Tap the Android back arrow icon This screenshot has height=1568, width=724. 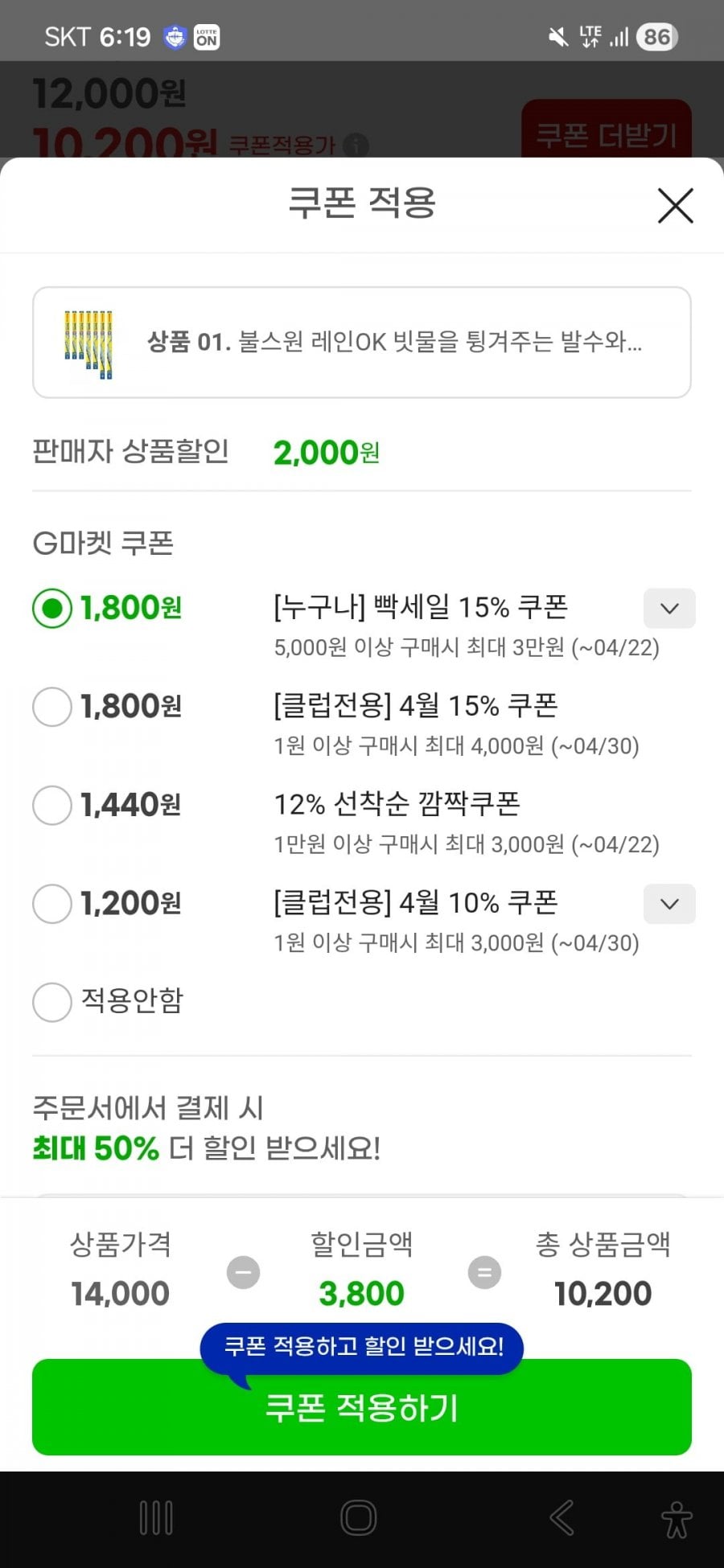click(562, 1517)
